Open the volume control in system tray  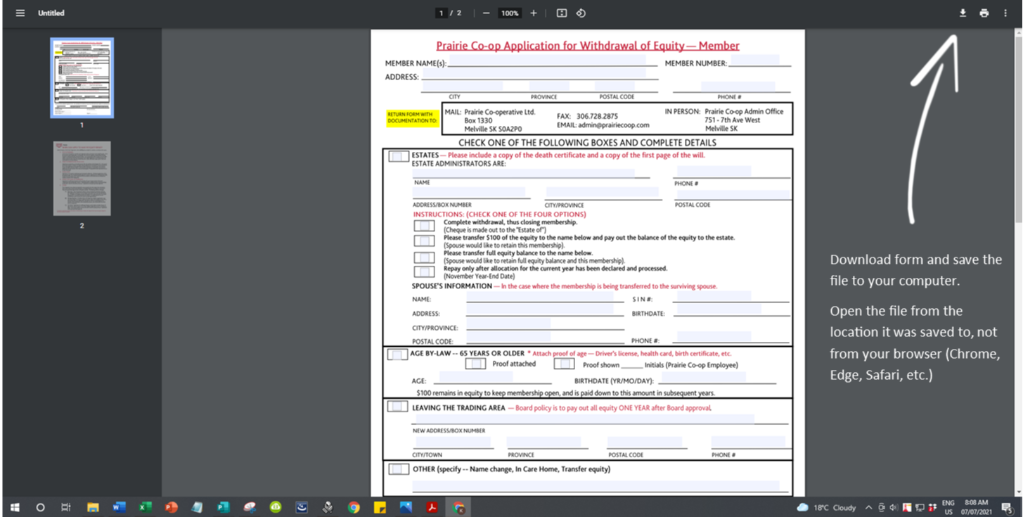892,507
